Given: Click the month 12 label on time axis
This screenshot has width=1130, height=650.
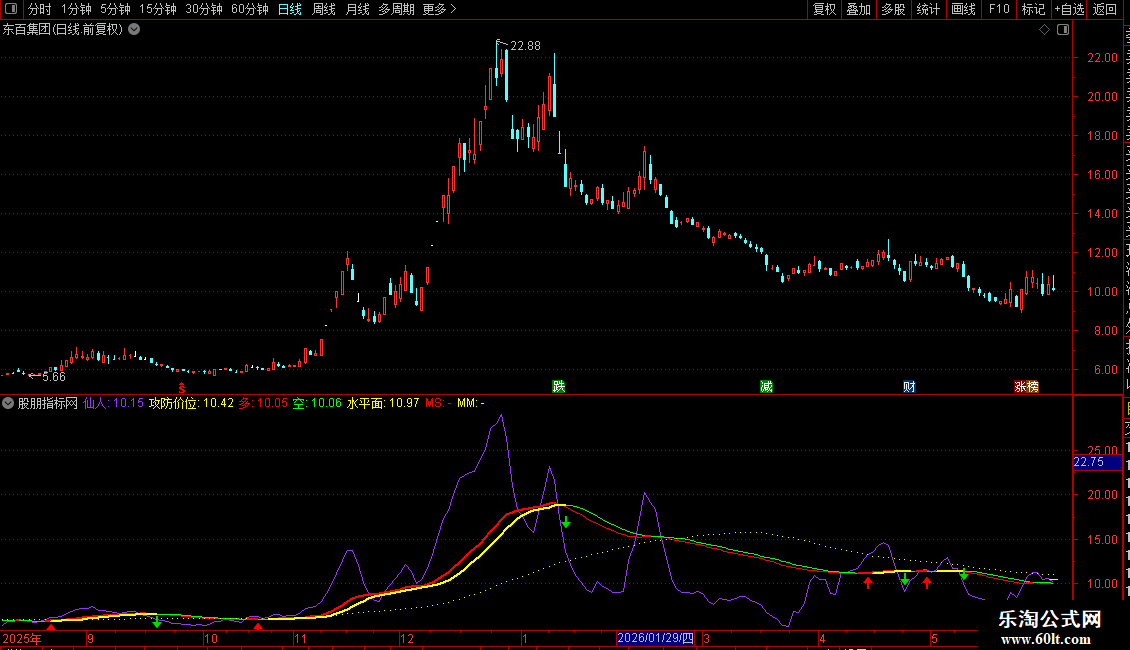Looking at the screenshot, I should (407, 639).
